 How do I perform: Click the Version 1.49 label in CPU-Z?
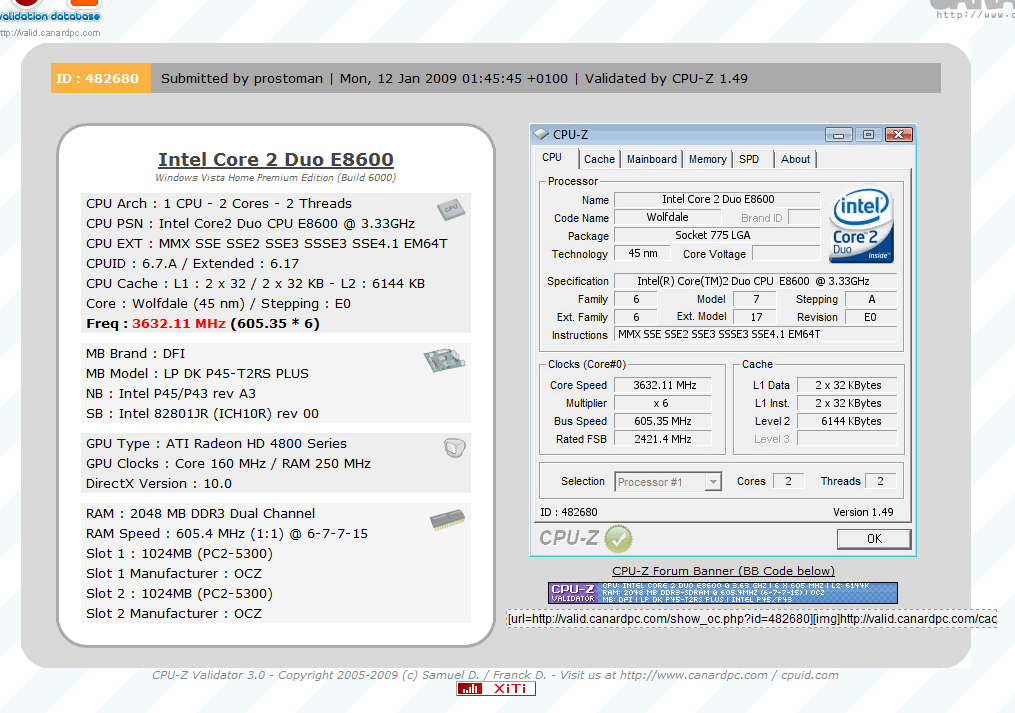click(x=863, y=512)
